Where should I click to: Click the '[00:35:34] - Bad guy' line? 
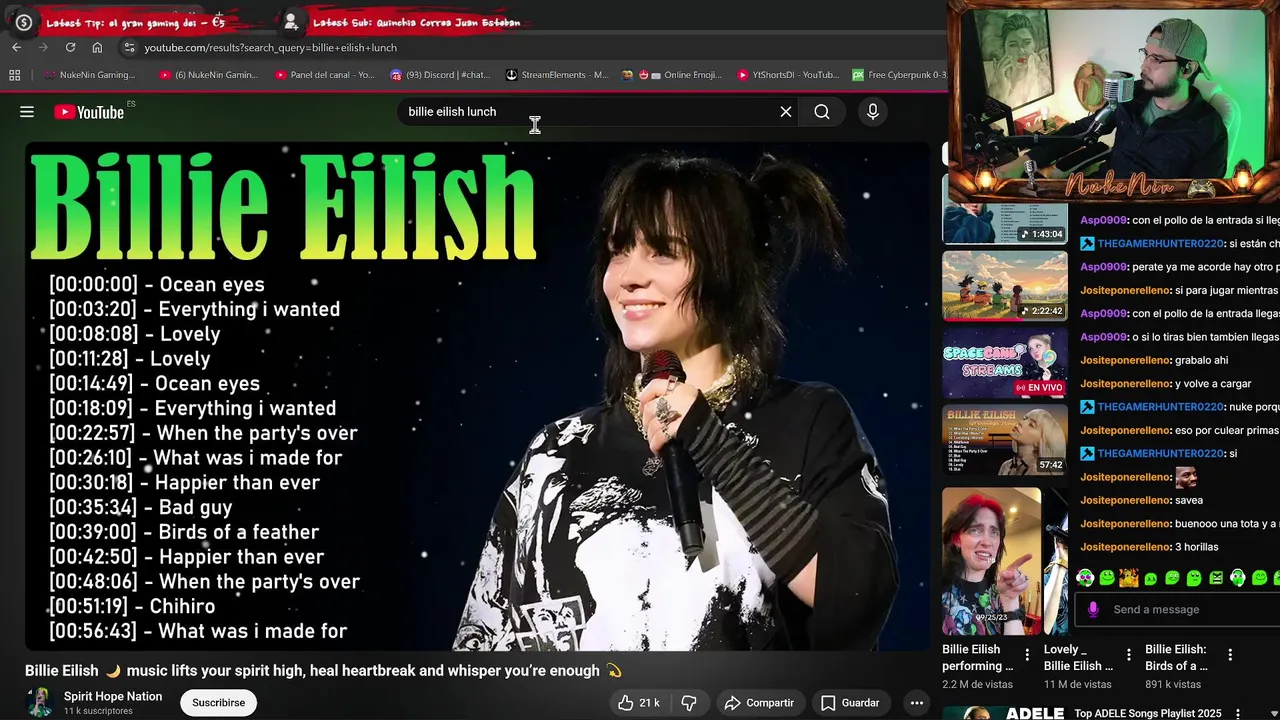click(141, 507)
